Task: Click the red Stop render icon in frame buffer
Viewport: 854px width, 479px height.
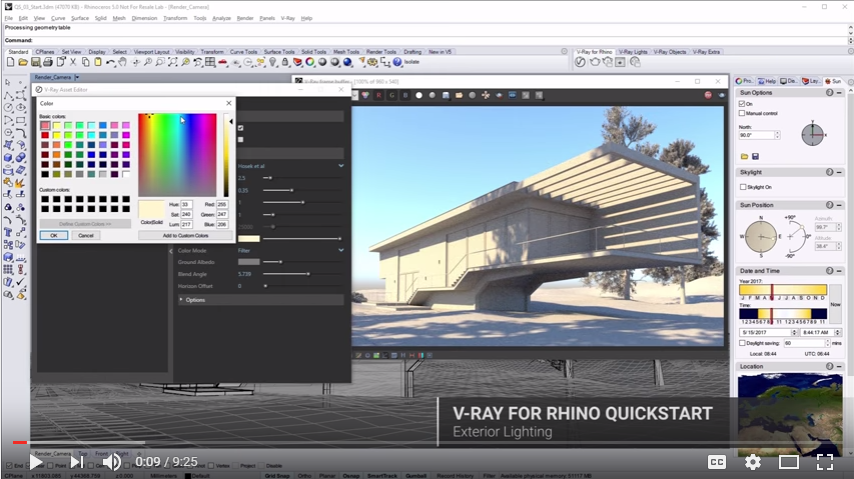Action: tap(708, 95)
